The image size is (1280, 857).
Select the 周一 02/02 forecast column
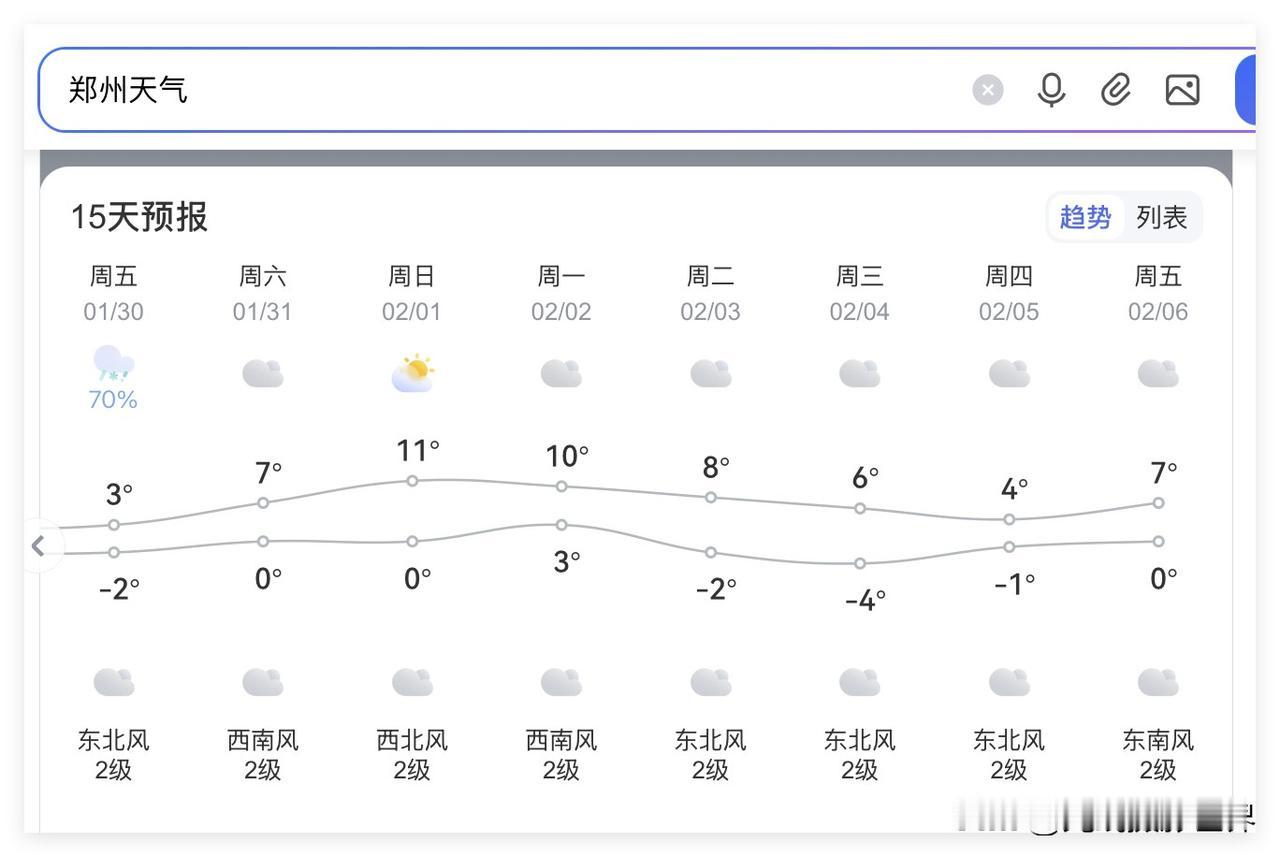(x=561, y=293)
